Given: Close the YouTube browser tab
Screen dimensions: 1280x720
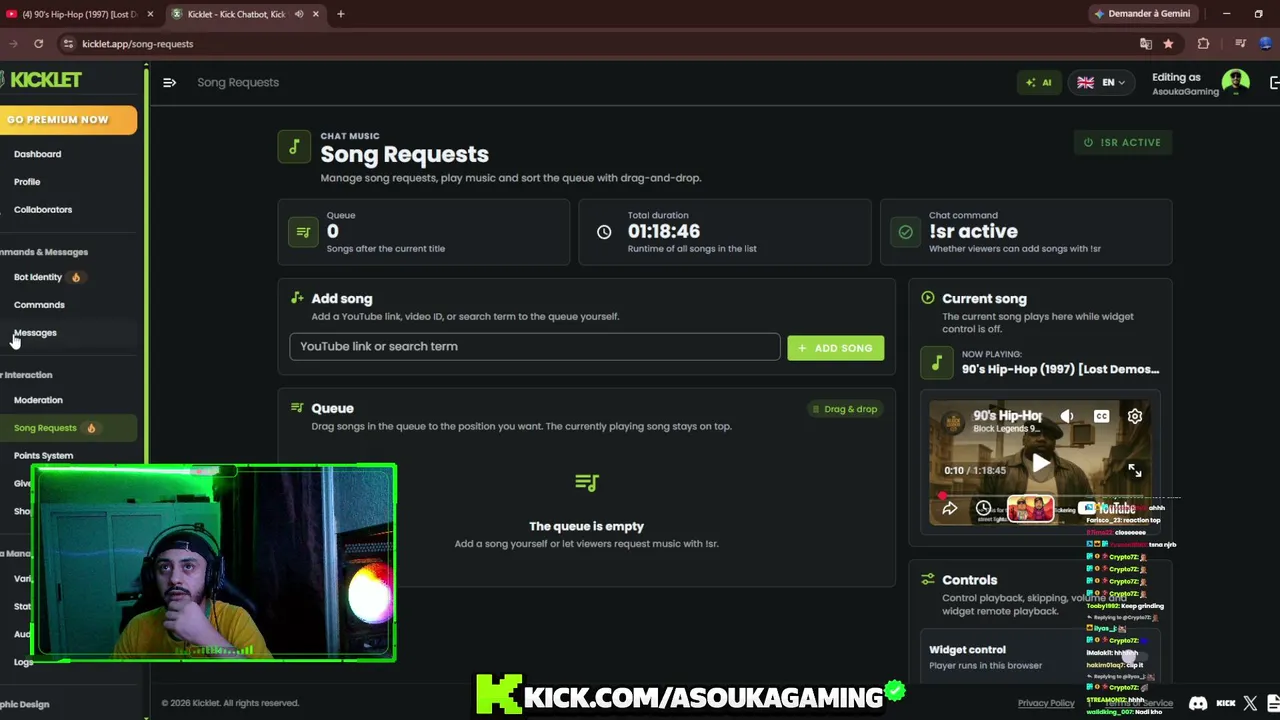Looking at the screenshot, I should tap(150, 14).
